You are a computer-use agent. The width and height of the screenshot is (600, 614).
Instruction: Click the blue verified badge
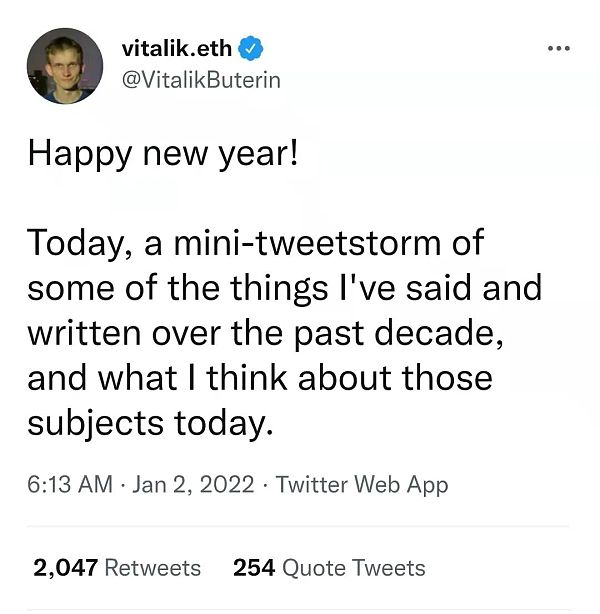coord(255,47)
